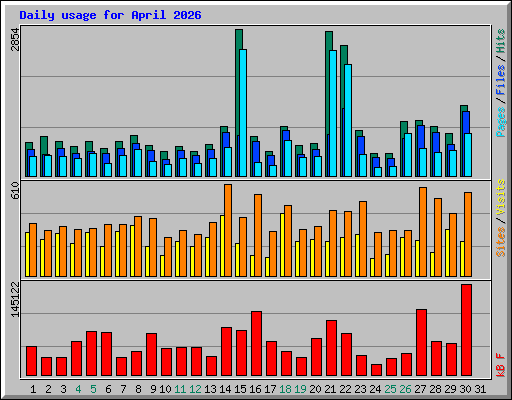
Task: Click the day 21 axis label
Action: 330,389
